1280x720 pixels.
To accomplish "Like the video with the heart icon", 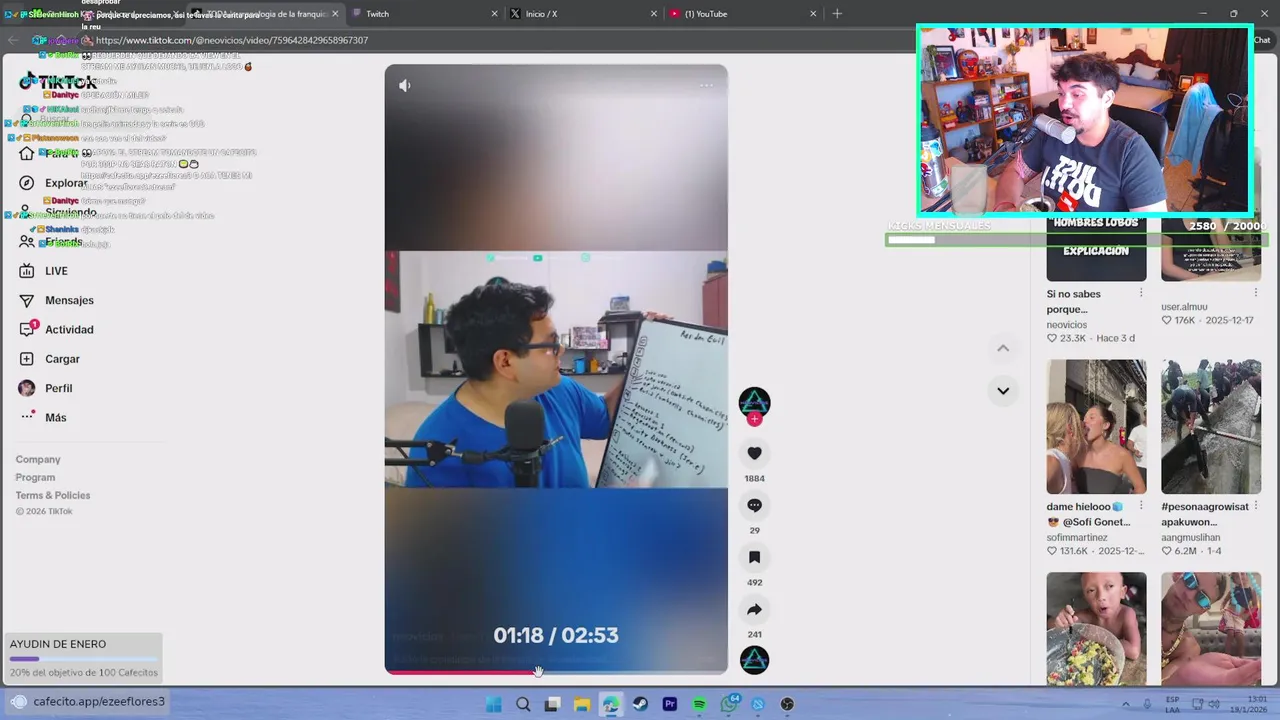I will 754,453.
